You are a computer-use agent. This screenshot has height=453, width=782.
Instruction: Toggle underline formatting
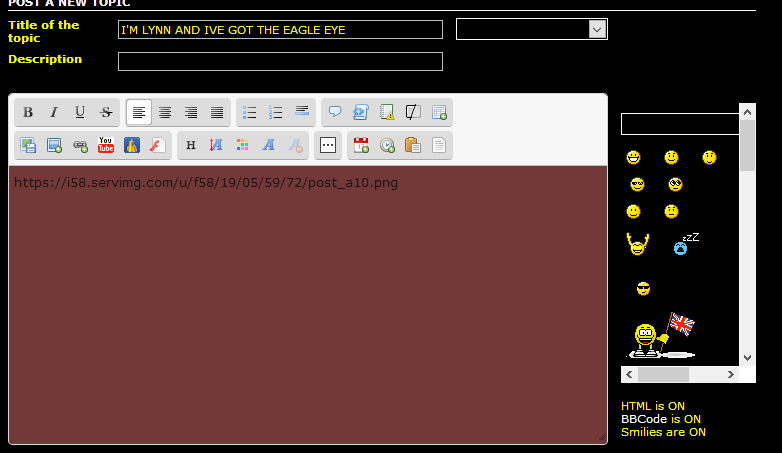coord(80,112)
